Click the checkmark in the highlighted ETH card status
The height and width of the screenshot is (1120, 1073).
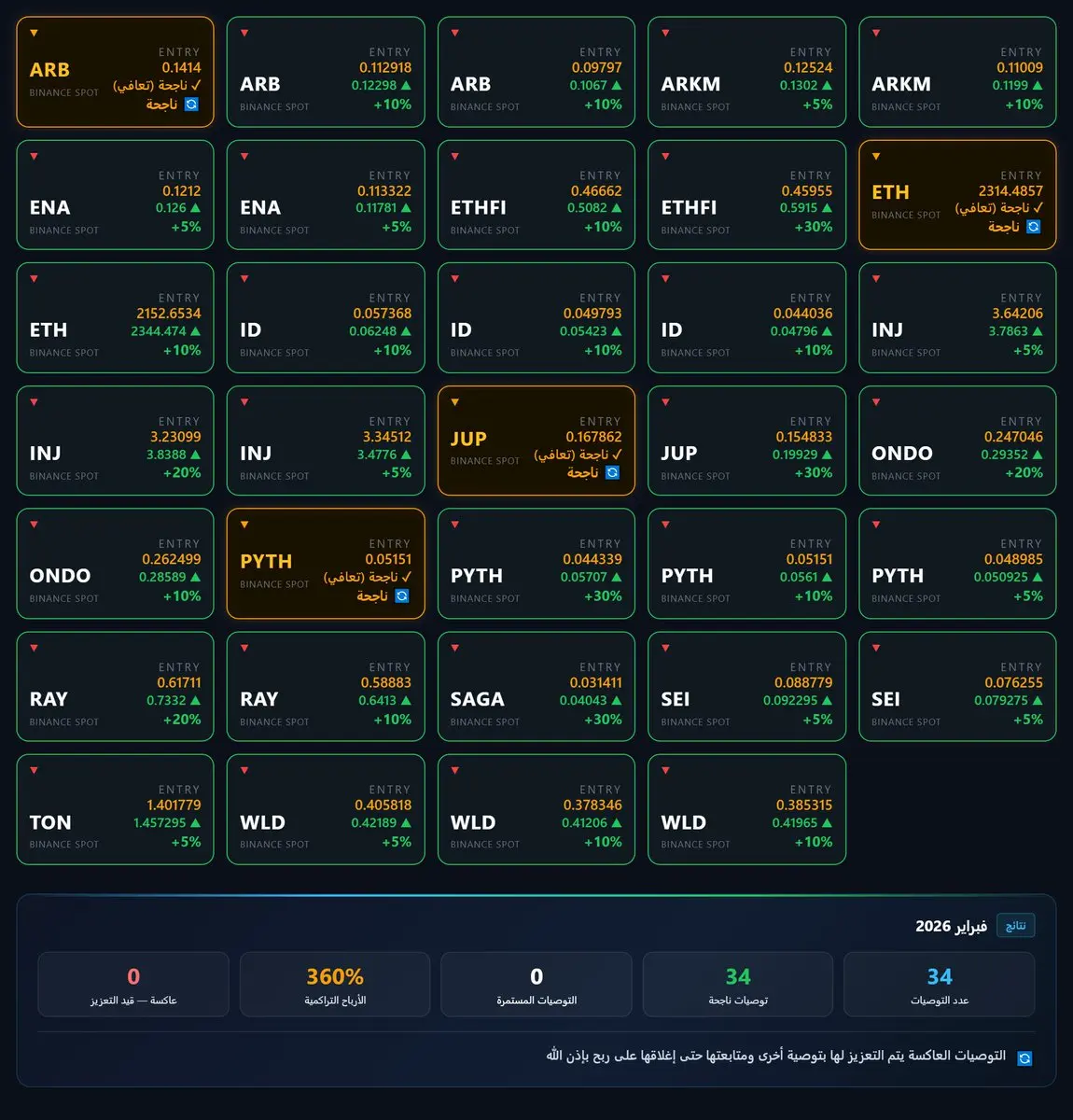pos(1038,207)
